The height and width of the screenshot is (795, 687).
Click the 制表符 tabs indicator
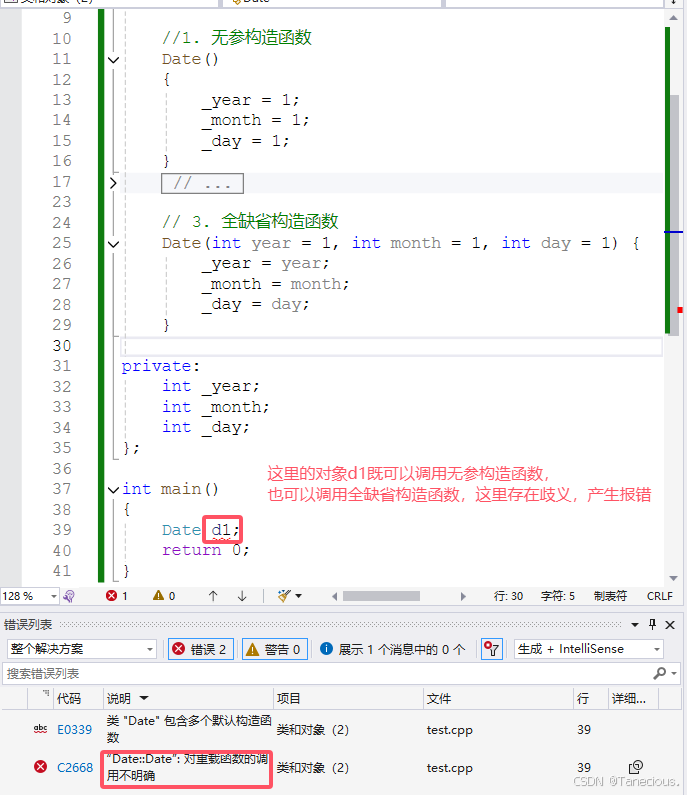click(x=610, y=596)
